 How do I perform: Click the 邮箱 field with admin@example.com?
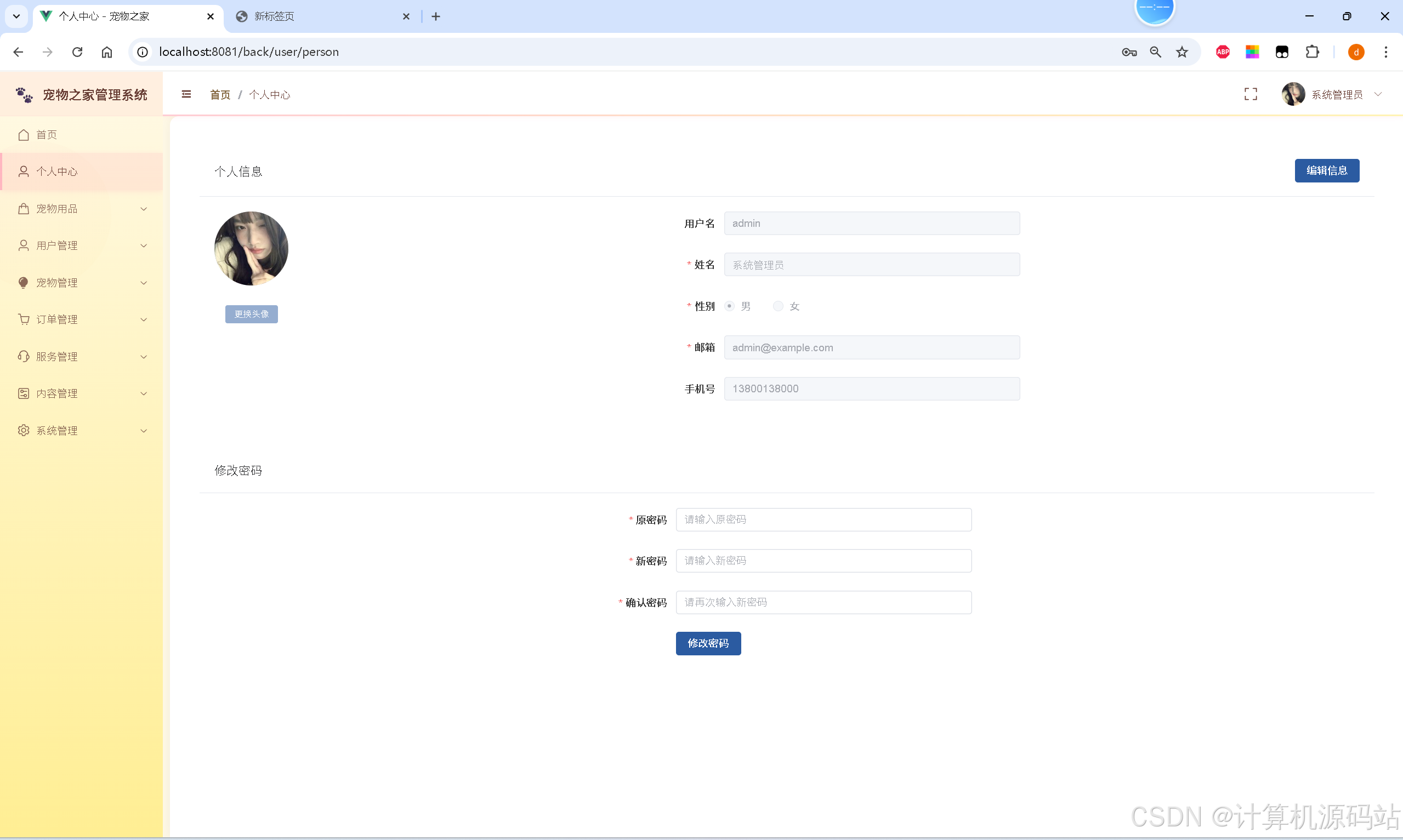(872, 347)
